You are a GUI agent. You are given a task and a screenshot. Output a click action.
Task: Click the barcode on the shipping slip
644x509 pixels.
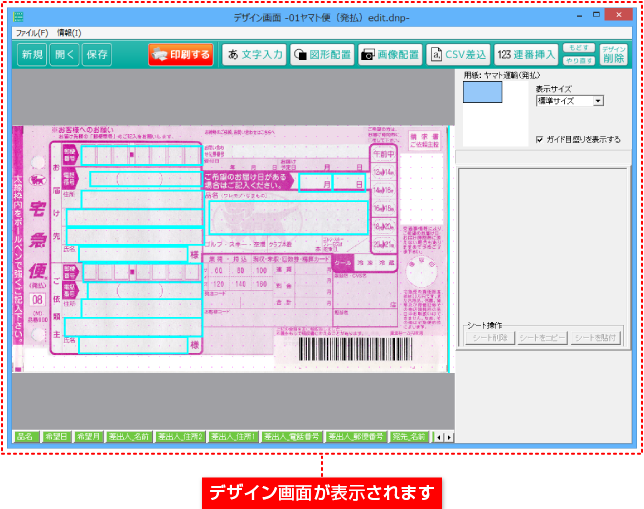356,349
